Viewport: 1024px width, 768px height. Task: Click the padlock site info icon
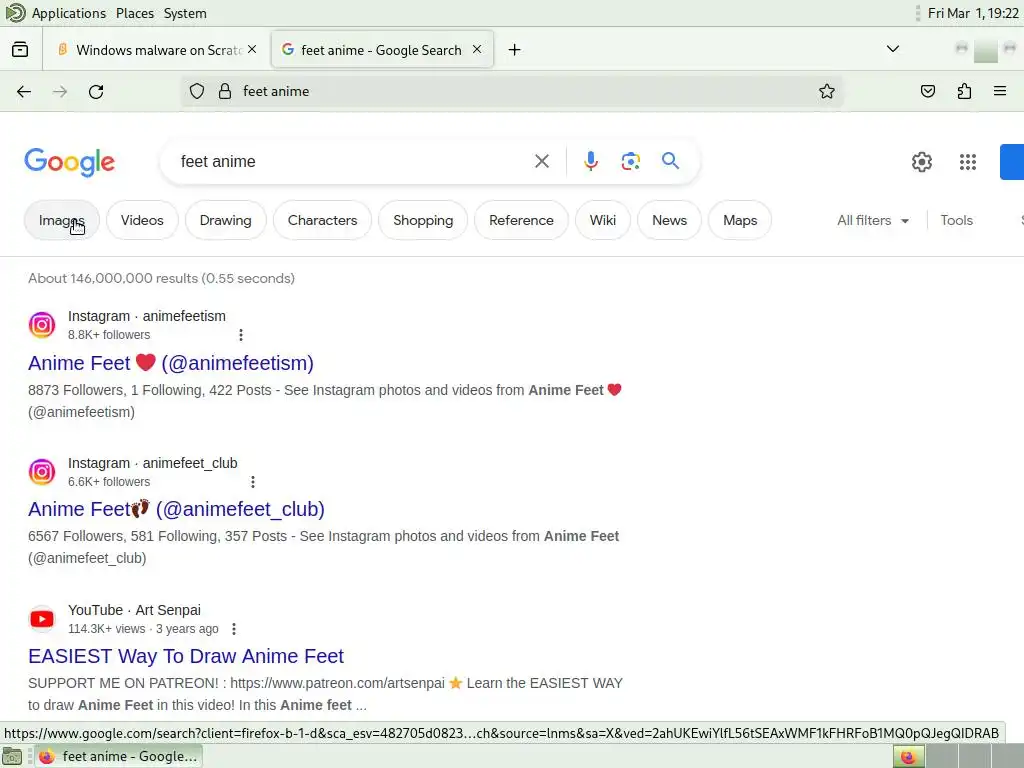coord(225,91)
